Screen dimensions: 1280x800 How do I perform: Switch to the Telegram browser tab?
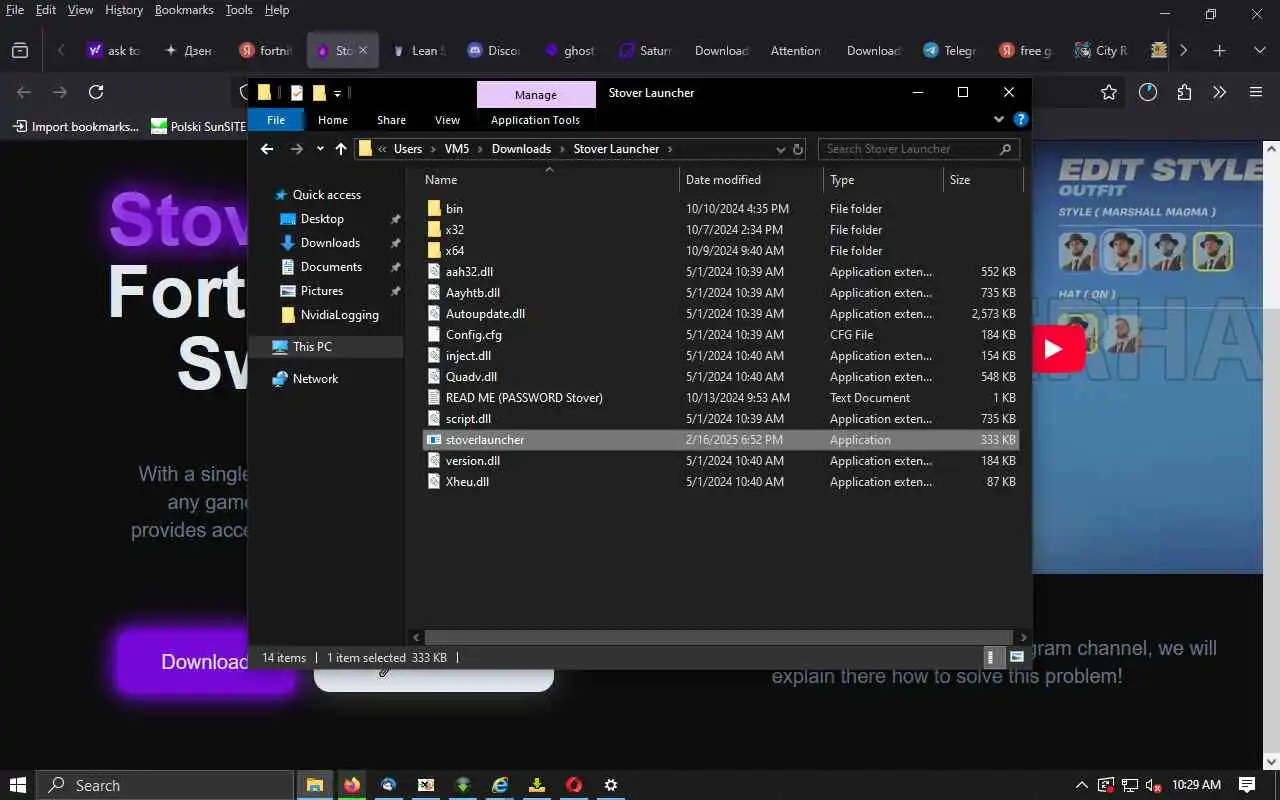coord(949,50)
